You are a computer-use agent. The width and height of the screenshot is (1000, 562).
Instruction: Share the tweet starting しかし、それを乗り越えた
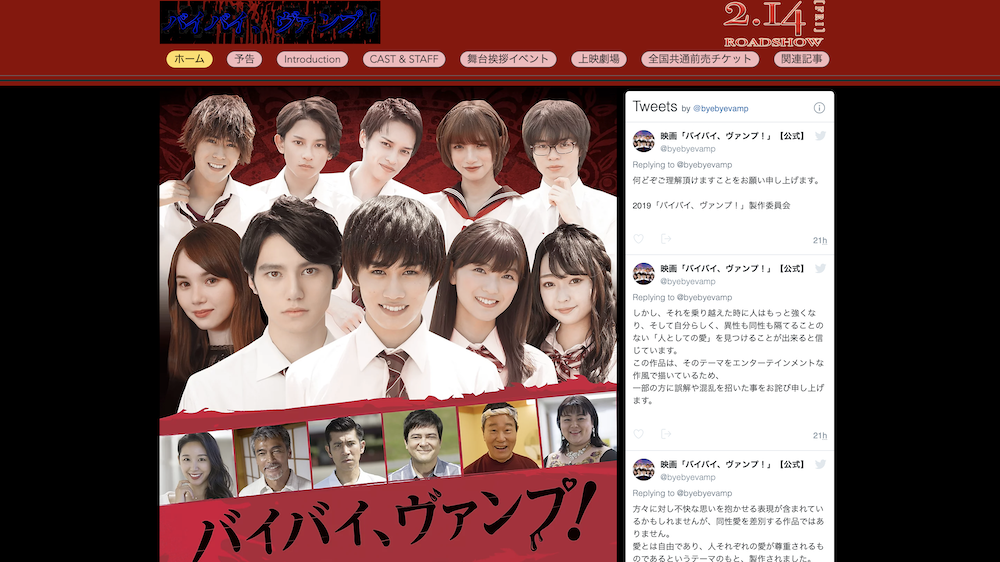[x=666, y=434]
